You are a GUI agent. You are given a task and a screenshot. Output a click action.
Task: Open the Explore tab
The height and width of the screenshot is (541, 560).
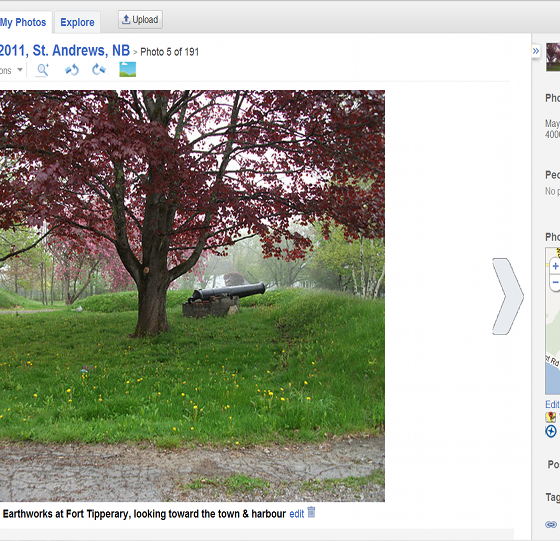click(77, 22)
